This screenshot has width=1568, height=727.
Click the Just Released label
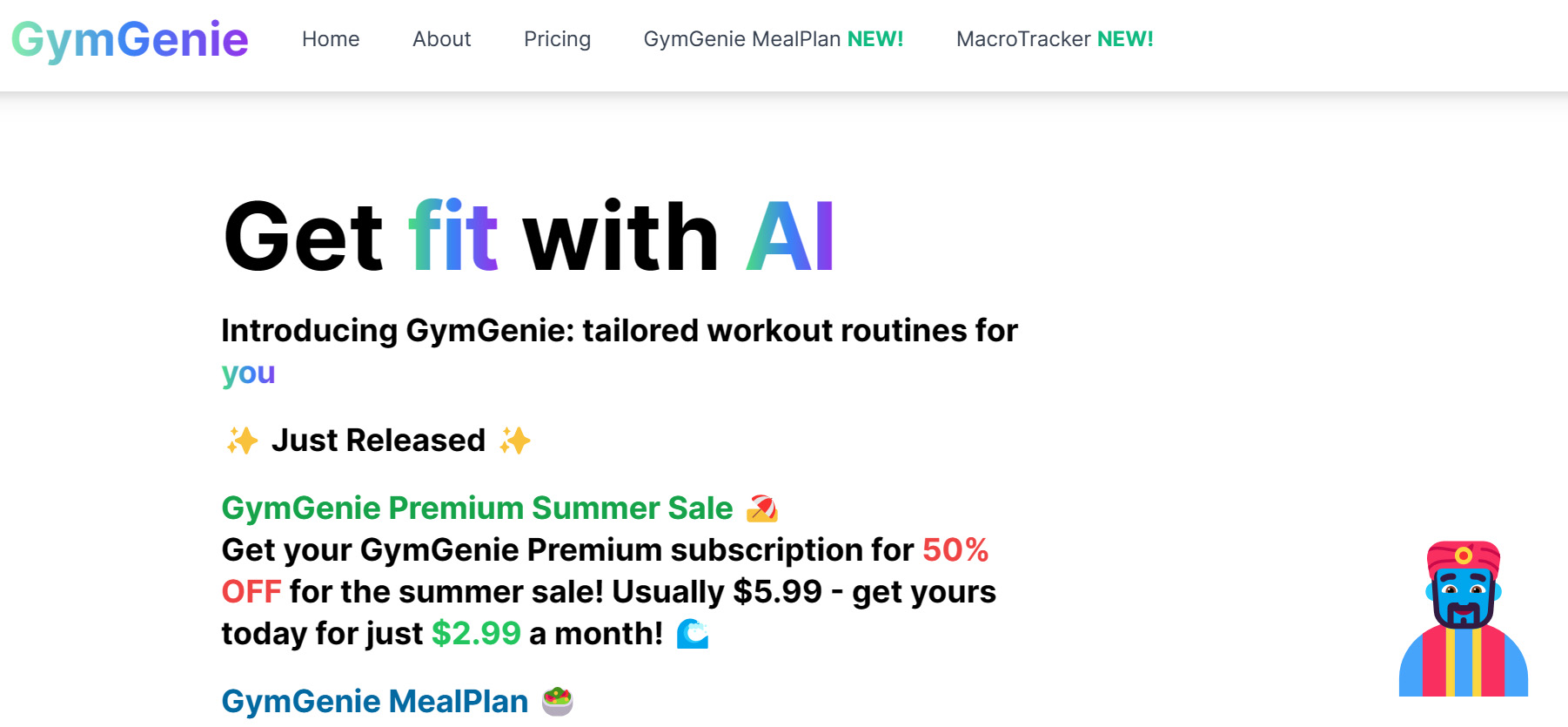tap(378, 441)
